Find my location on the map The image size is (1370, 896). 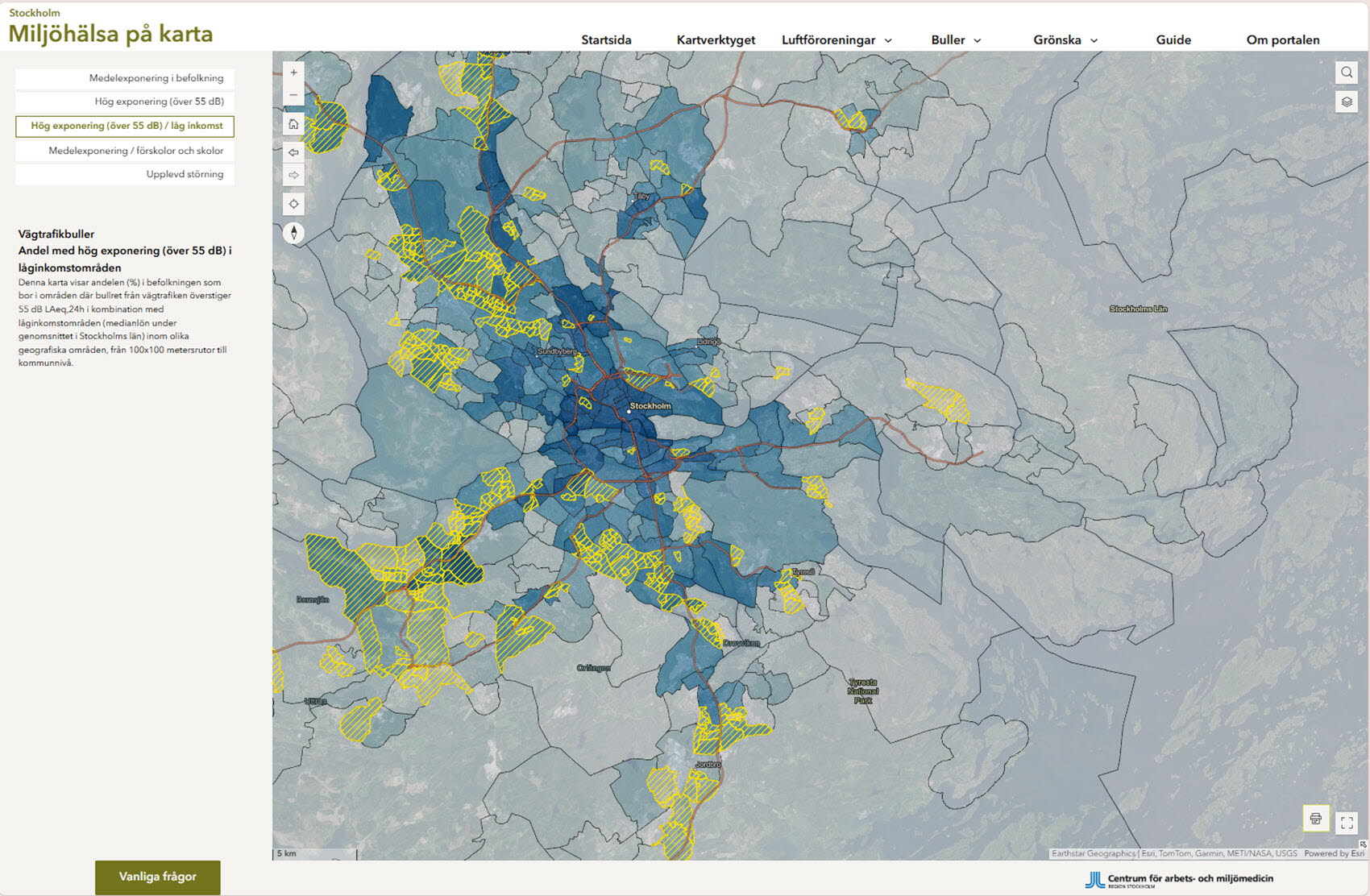pyautogui.click(x=293, y=204)
